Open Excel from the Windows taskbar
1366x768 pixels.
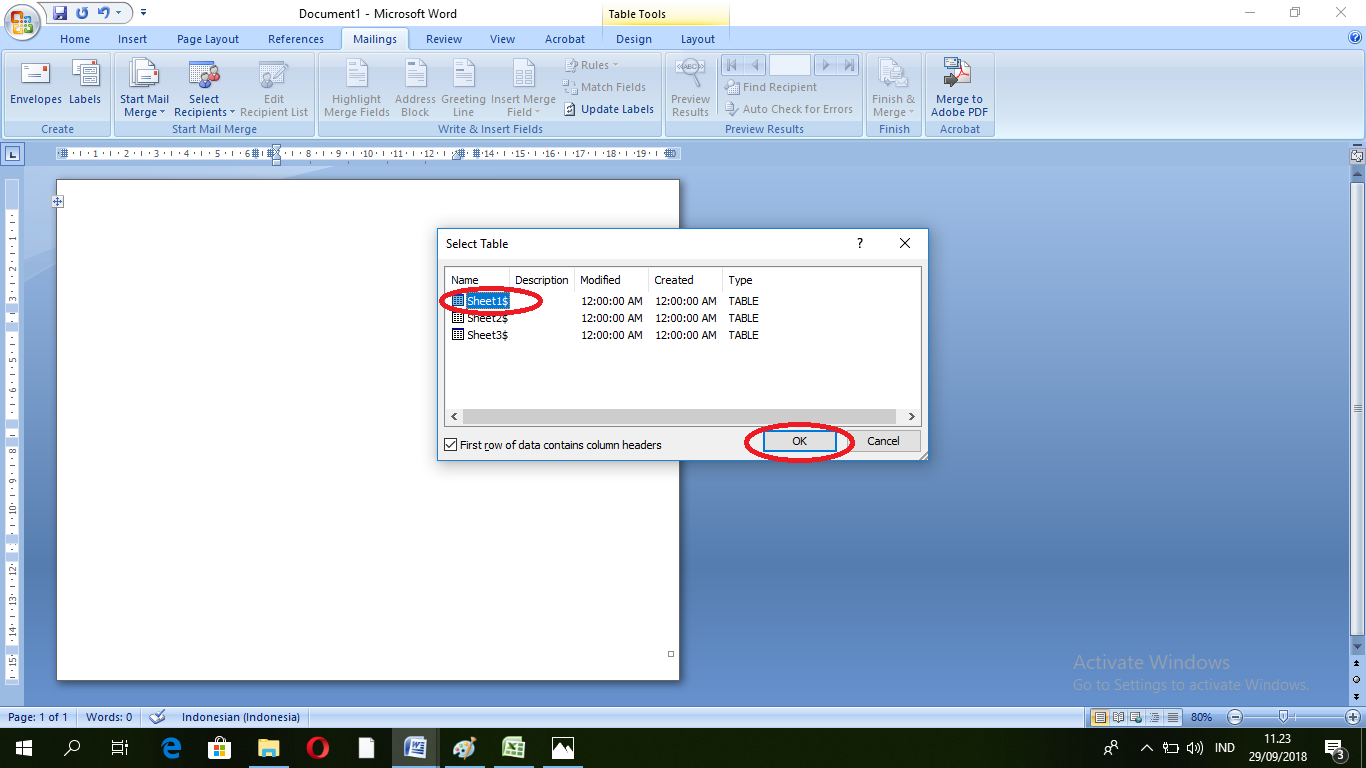coord(513,747)
